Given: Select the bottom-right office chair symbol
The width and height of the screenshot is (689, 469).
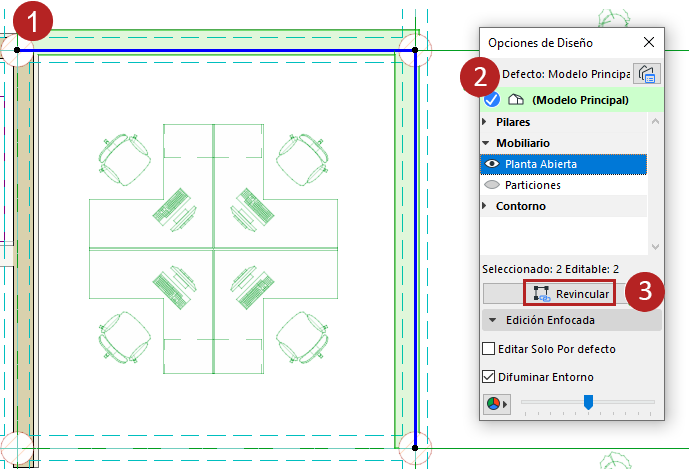Looking at the screenshot, I should pyautogui.click(x=302, y=337).
